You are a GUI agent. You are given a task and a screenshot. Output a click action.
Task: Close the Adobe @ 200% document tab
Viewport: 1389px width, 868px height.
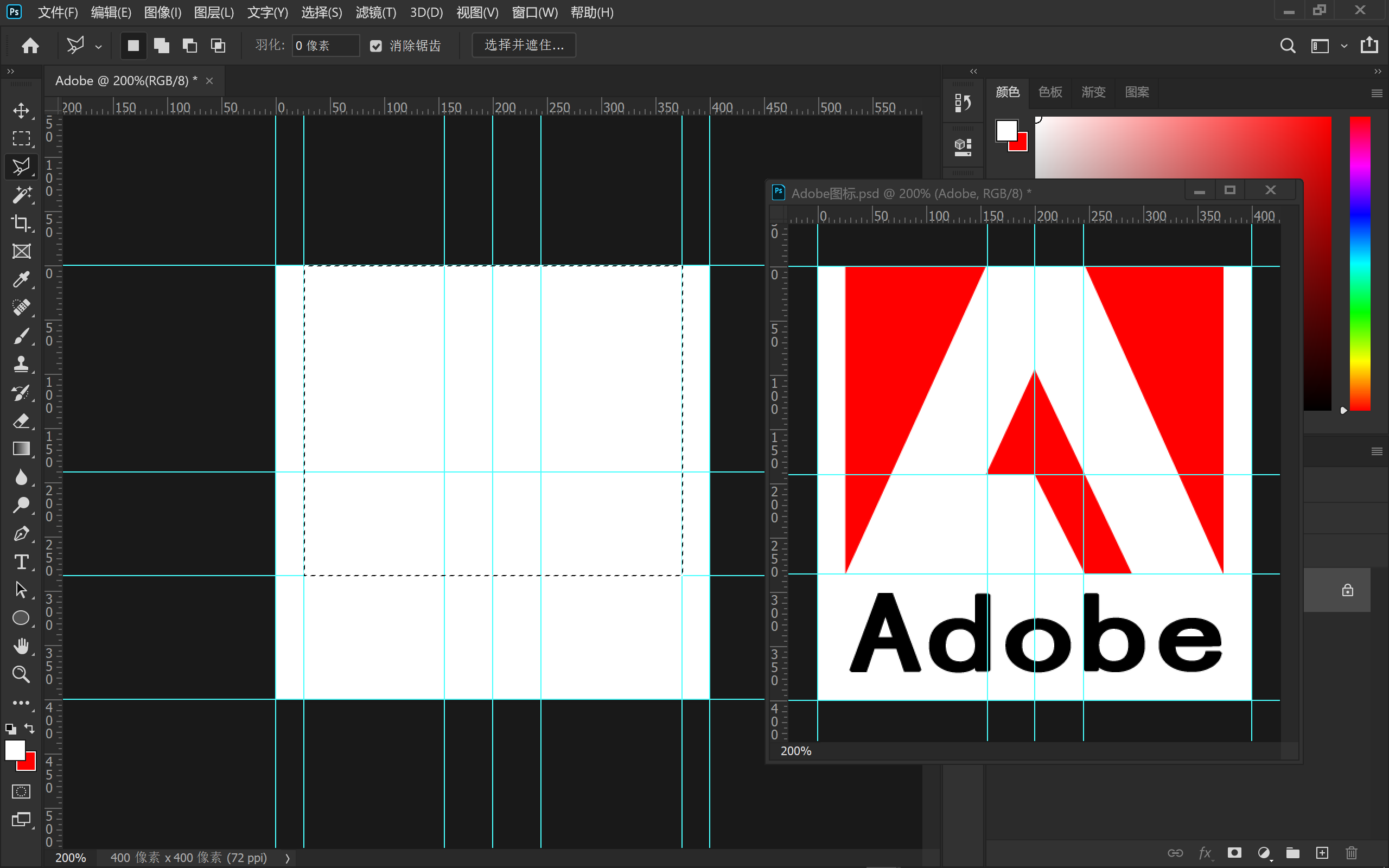click(209, 81)
